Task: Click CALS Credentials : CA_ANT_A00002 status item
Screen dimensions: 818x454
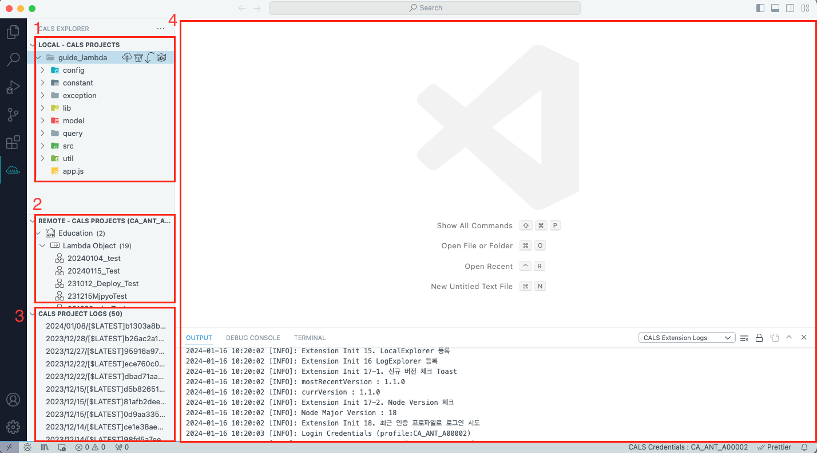Action: click(688, 448)
